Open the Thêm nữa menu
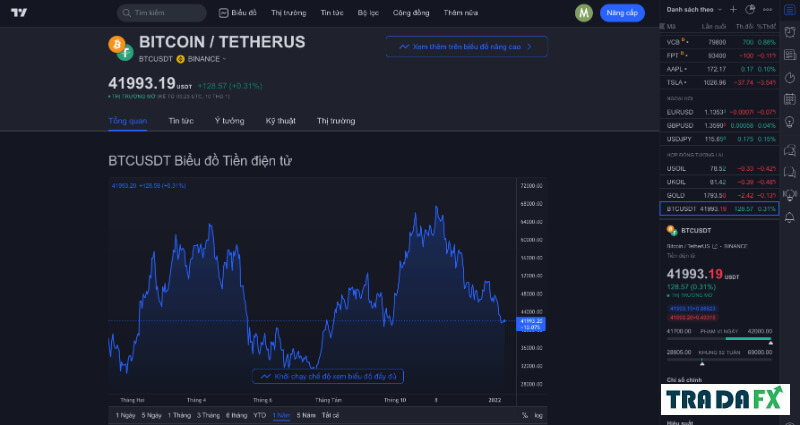 click(x=461, y=13)
